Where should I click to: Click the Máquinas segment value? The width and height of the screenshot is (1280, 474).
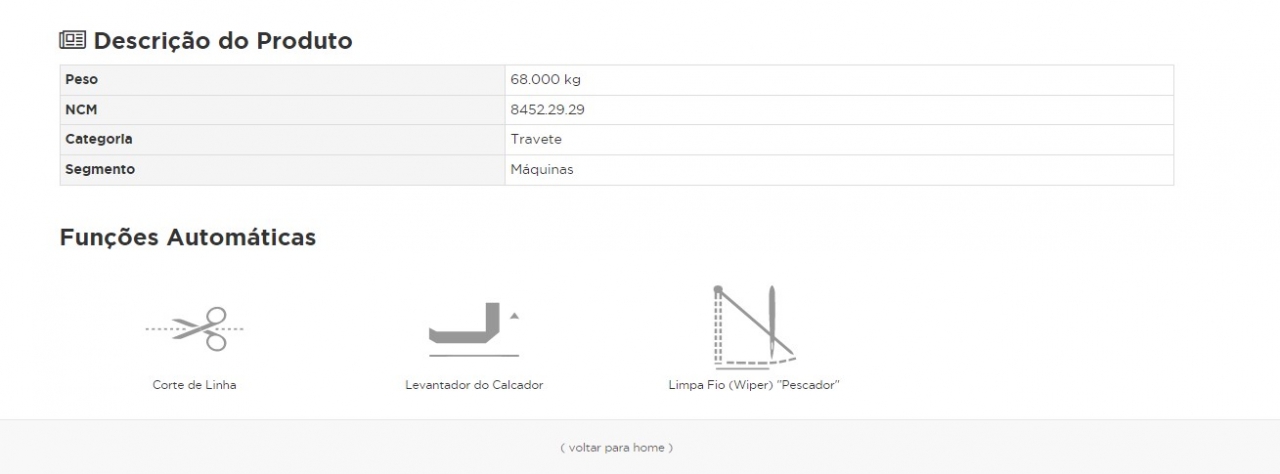(542, 170)
